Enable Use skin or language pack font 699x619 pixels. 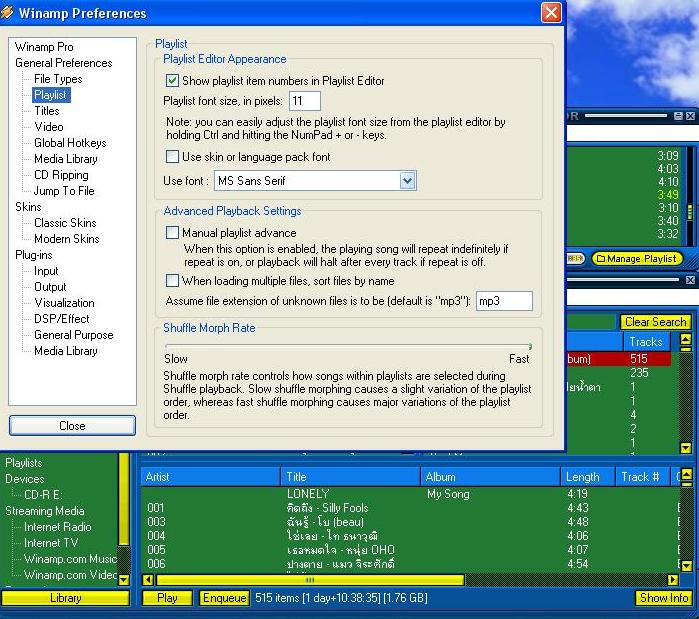click(x=172, y=156)
